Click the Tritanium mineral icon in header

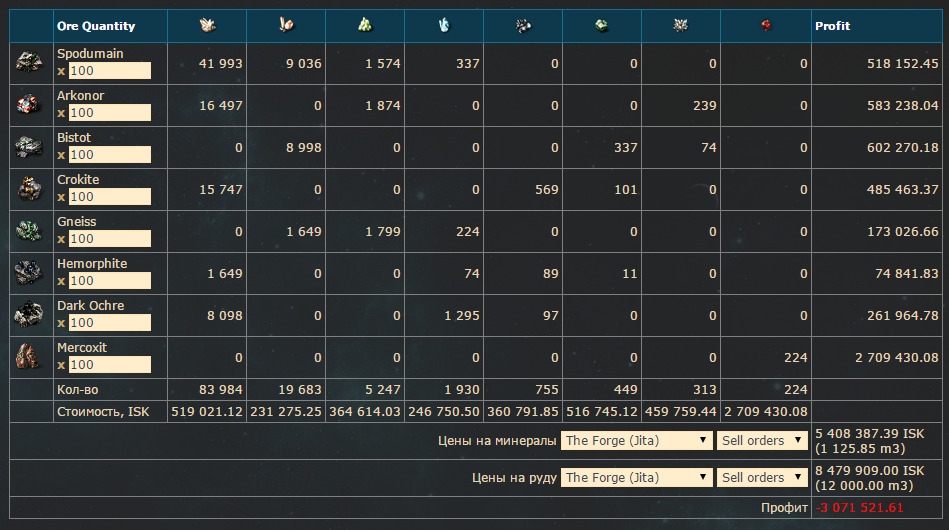tap(208, 25)
